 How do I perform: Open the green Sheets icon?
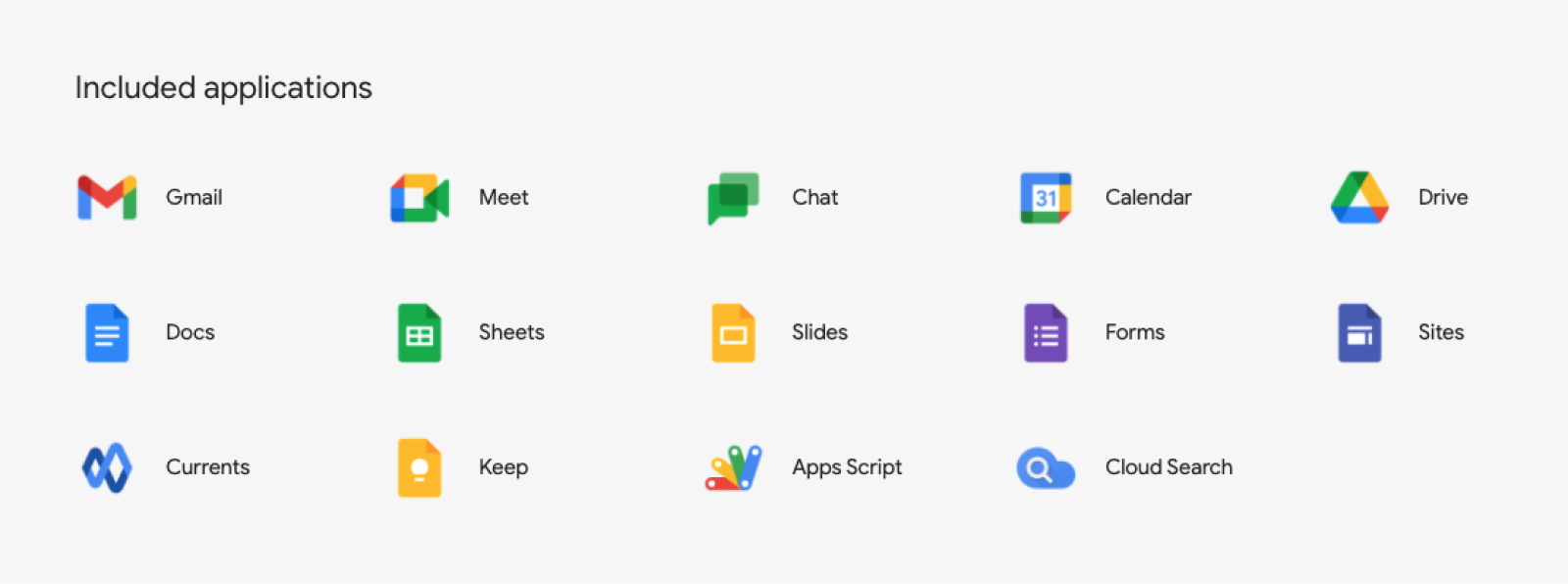(419, 333)
